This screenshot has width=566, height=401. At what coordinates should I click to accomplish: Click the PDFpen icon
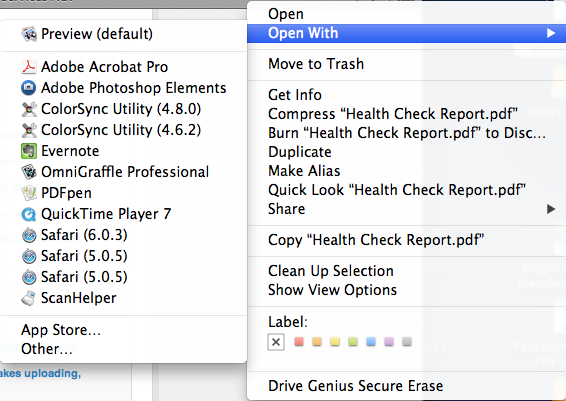(x=29, y=193)
